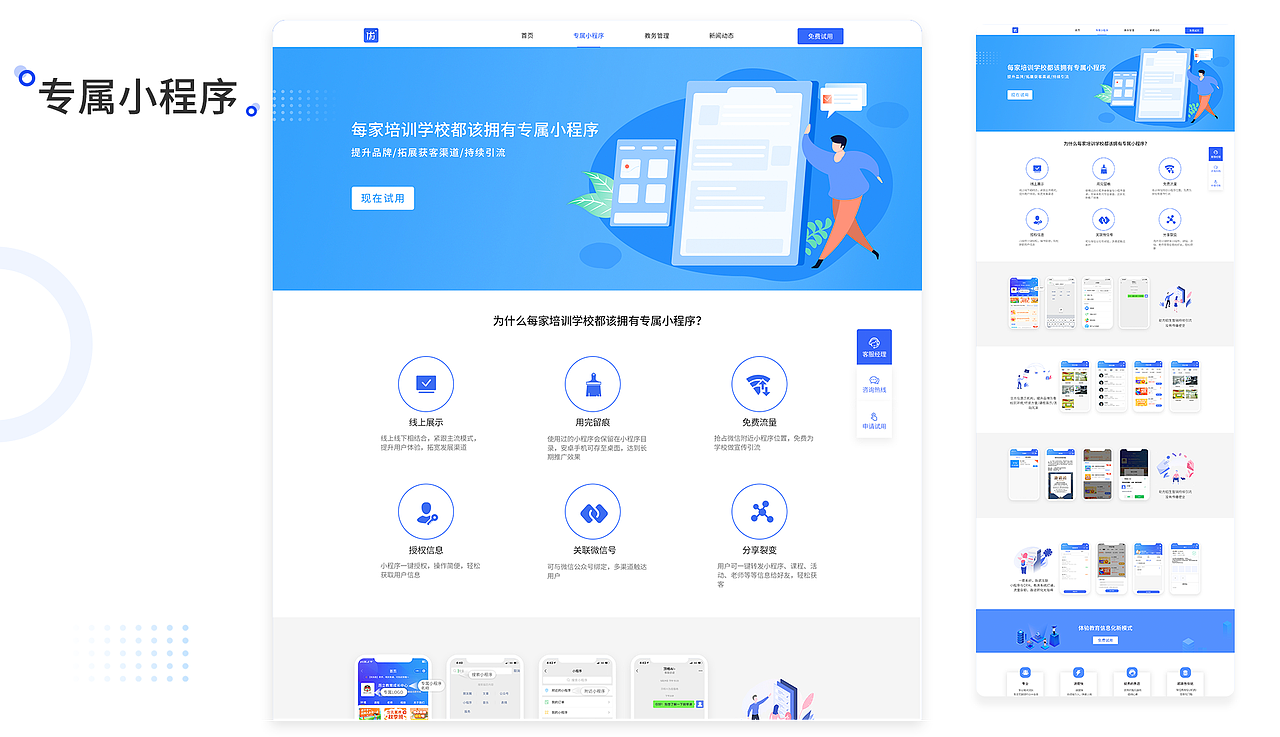
Task: Click the site logo in the main page header
Action: point(371,35)
